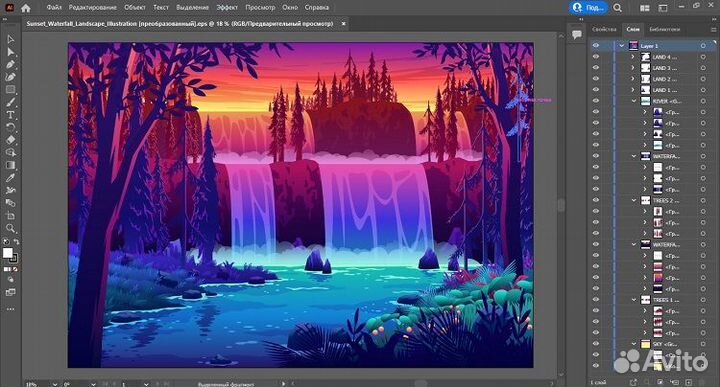Click the target circle of Layer 1
The height and width of the screenshot is (387, 720).
pos(703,46)
